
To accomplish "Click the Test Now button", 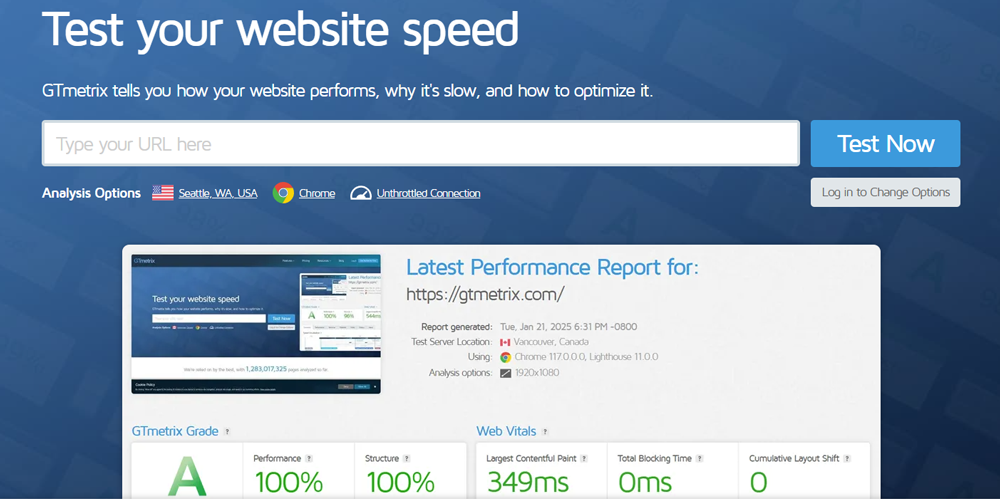I will coord(885,143).
